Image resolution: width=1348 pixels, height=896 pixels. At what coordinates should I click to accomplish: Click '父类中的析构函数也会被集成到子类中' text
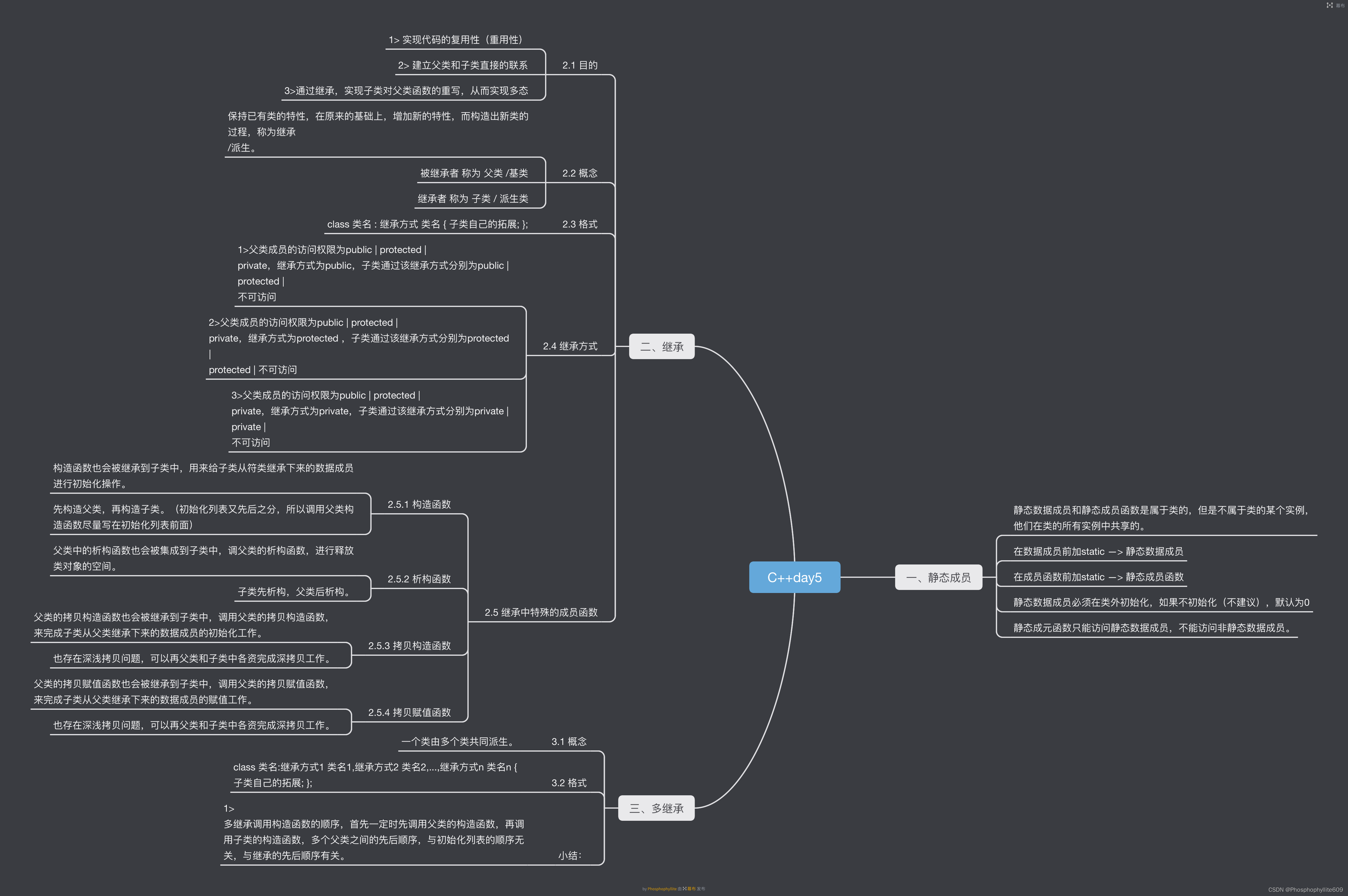pyautogui.click(x=203, y=558)
